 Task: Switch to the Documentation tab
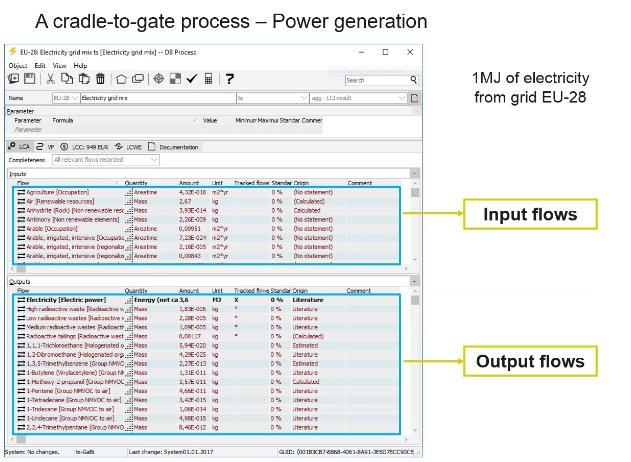coord(173,146)
